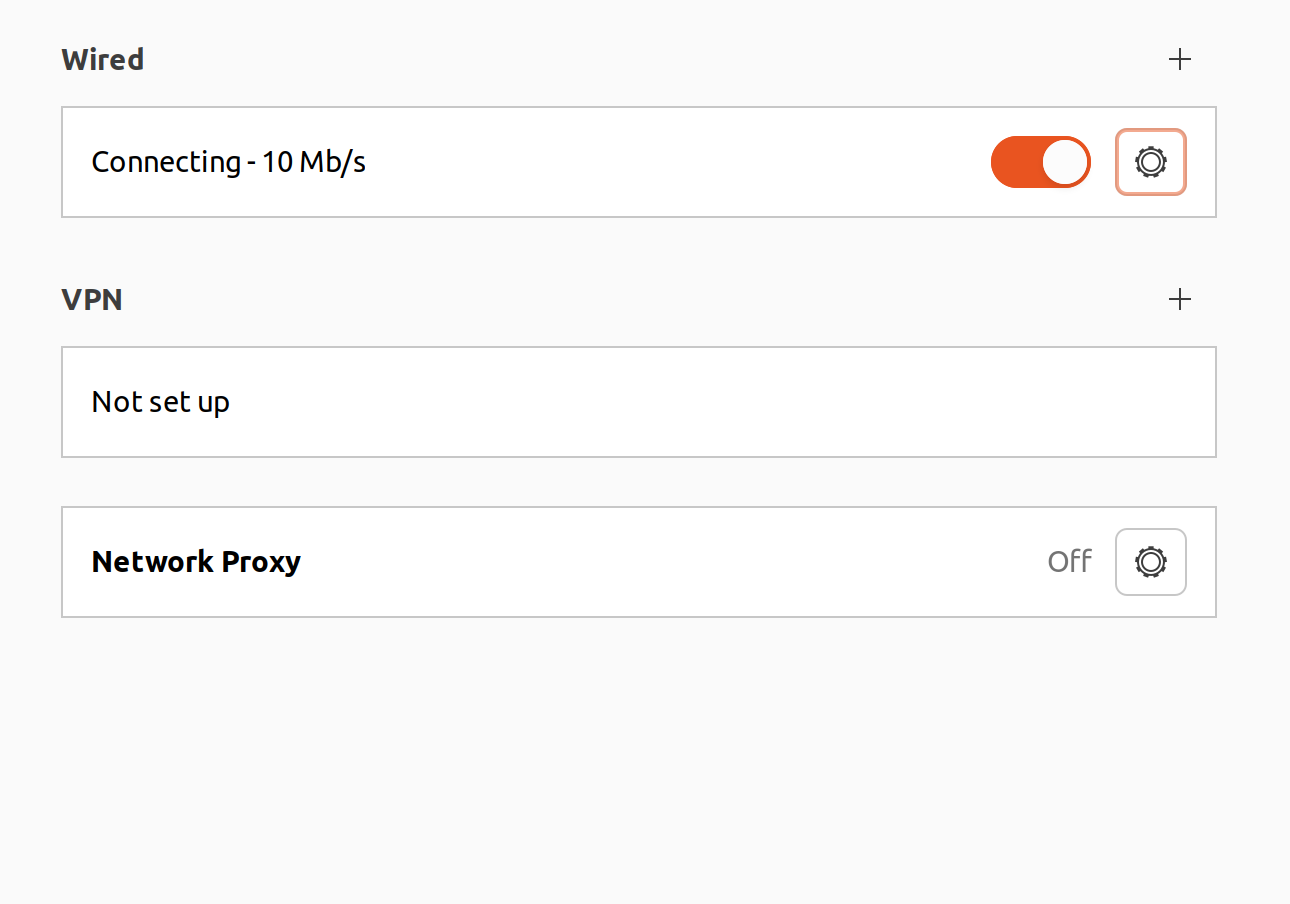
Task: Click the word "Network" in bottom row
Action: (x=152, y=562)
